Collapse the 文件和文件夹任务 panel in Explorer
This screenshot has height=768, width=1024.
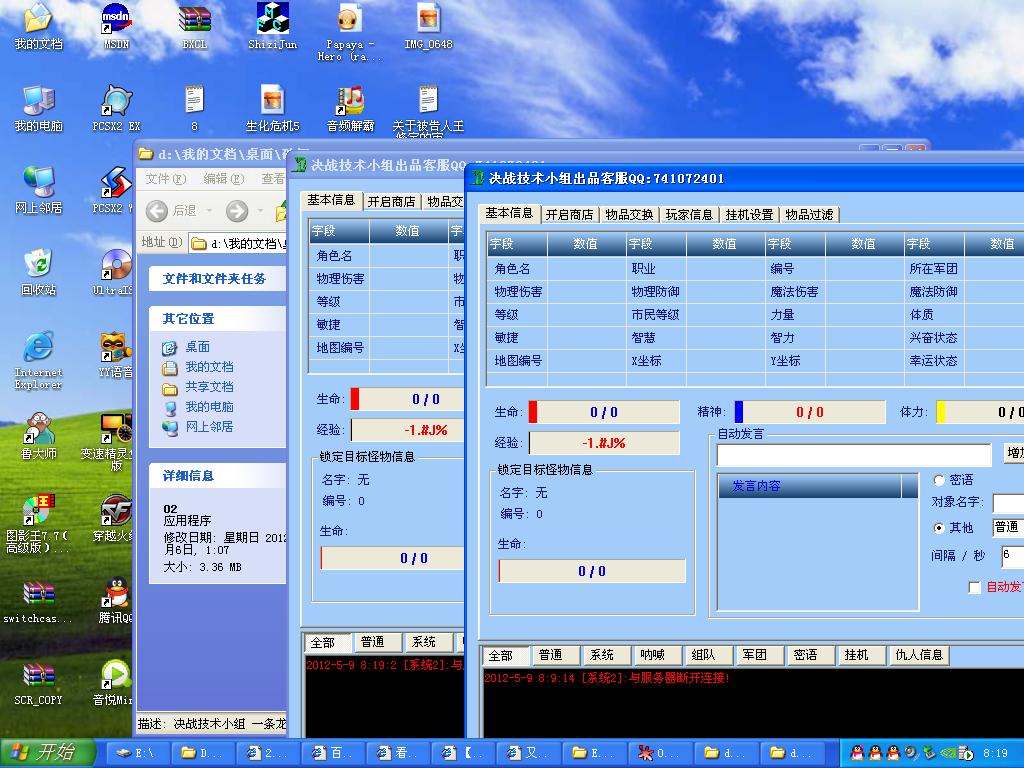click(x=217, y=279)
